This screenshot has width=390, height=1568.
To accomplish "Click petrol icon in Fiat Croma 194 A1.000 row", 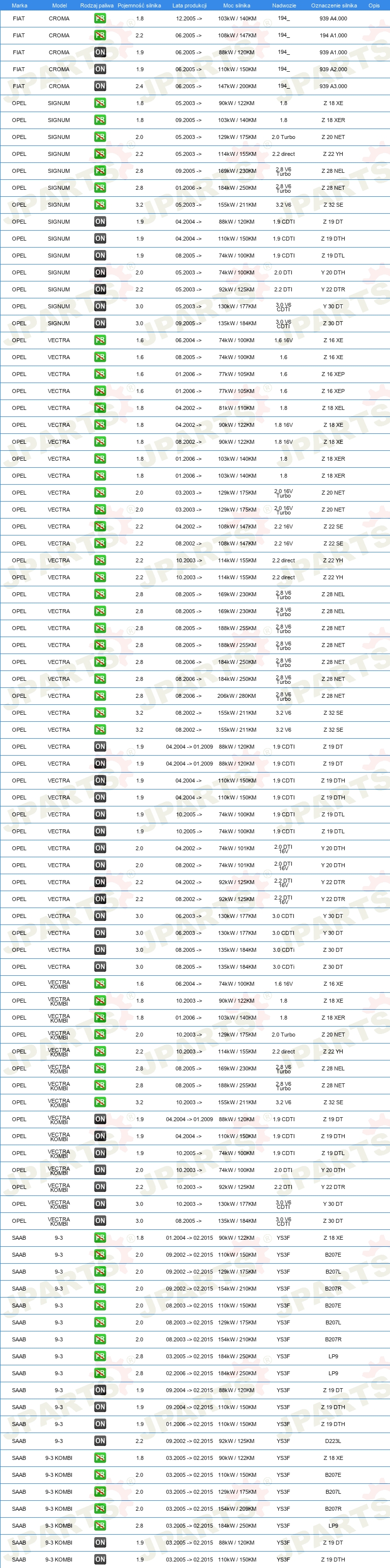I will (x=100, y=35).
